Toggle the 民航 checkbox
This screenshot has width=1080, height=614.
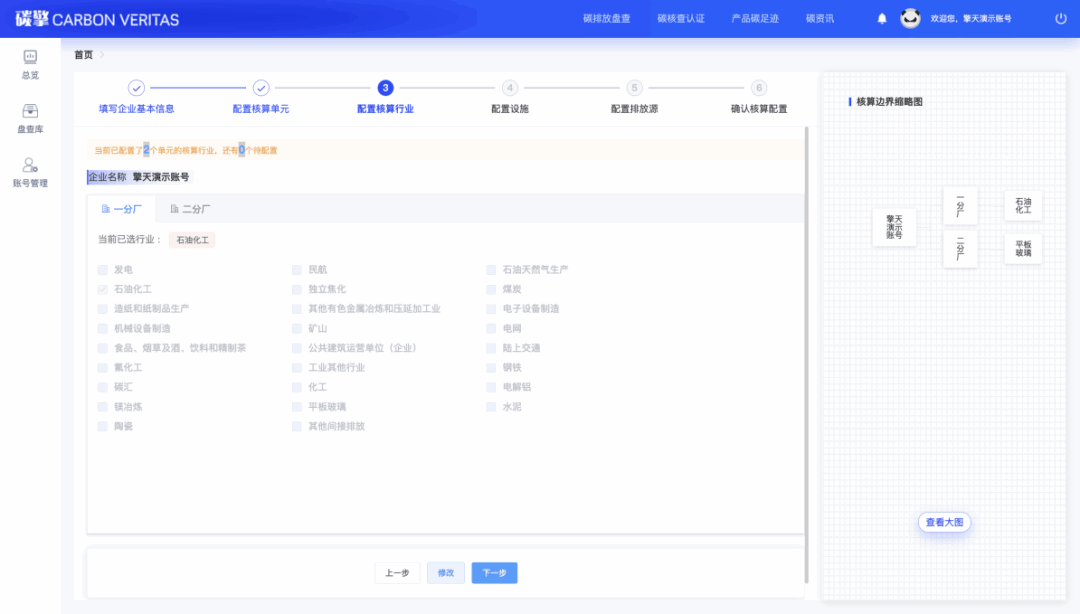click(297, 269)
